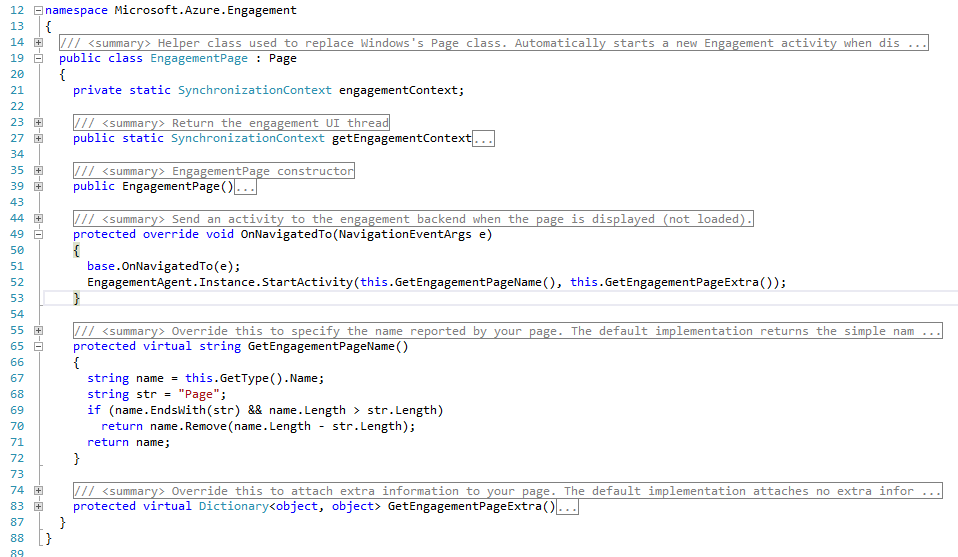The height and width of the screenshot is (557, 958).
Task: Expand the 'EngagementPage constructor' summary comment
Action: (x=38, y=170)
